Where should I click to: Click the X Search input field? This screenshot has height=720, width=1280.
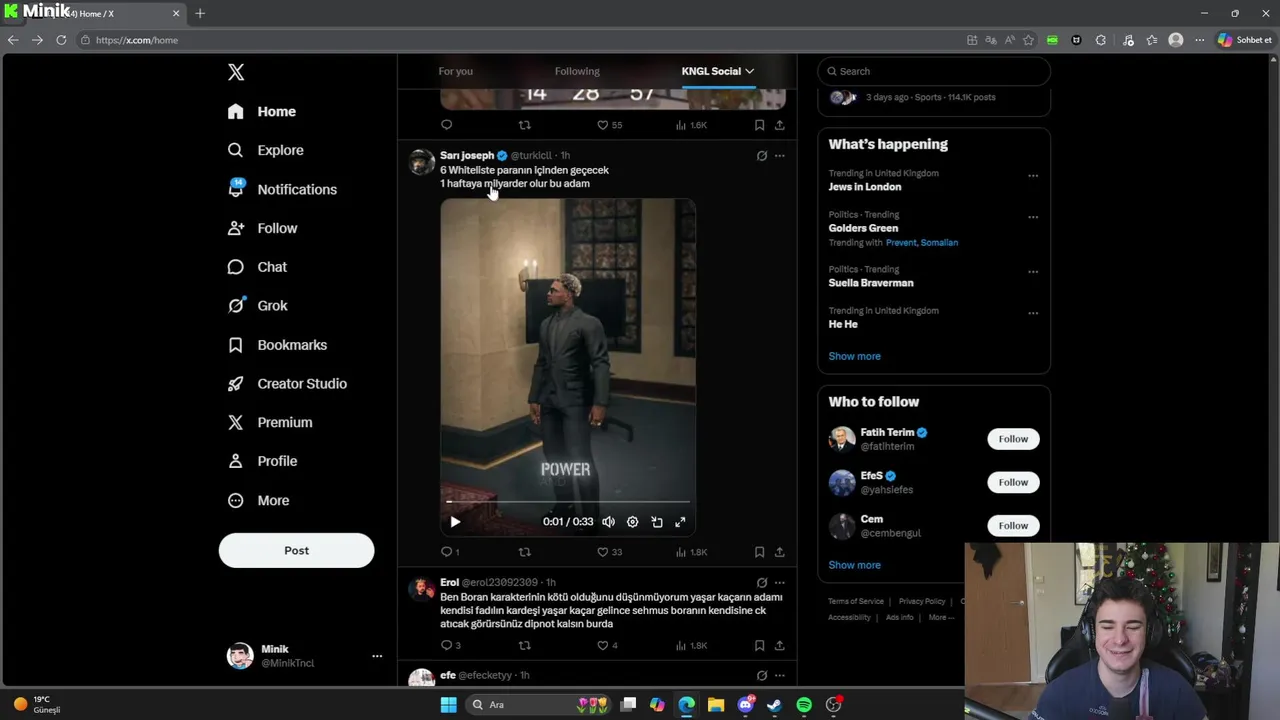point(934,71)
